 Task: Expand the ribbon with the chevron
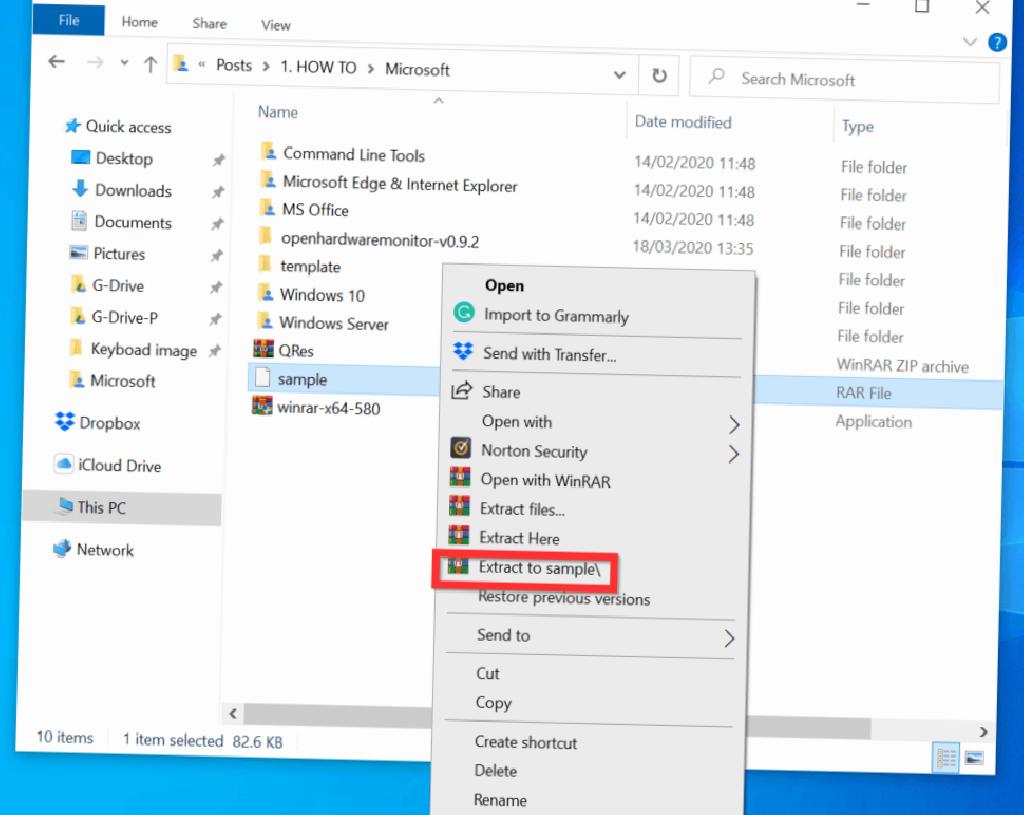coord(970,42)
